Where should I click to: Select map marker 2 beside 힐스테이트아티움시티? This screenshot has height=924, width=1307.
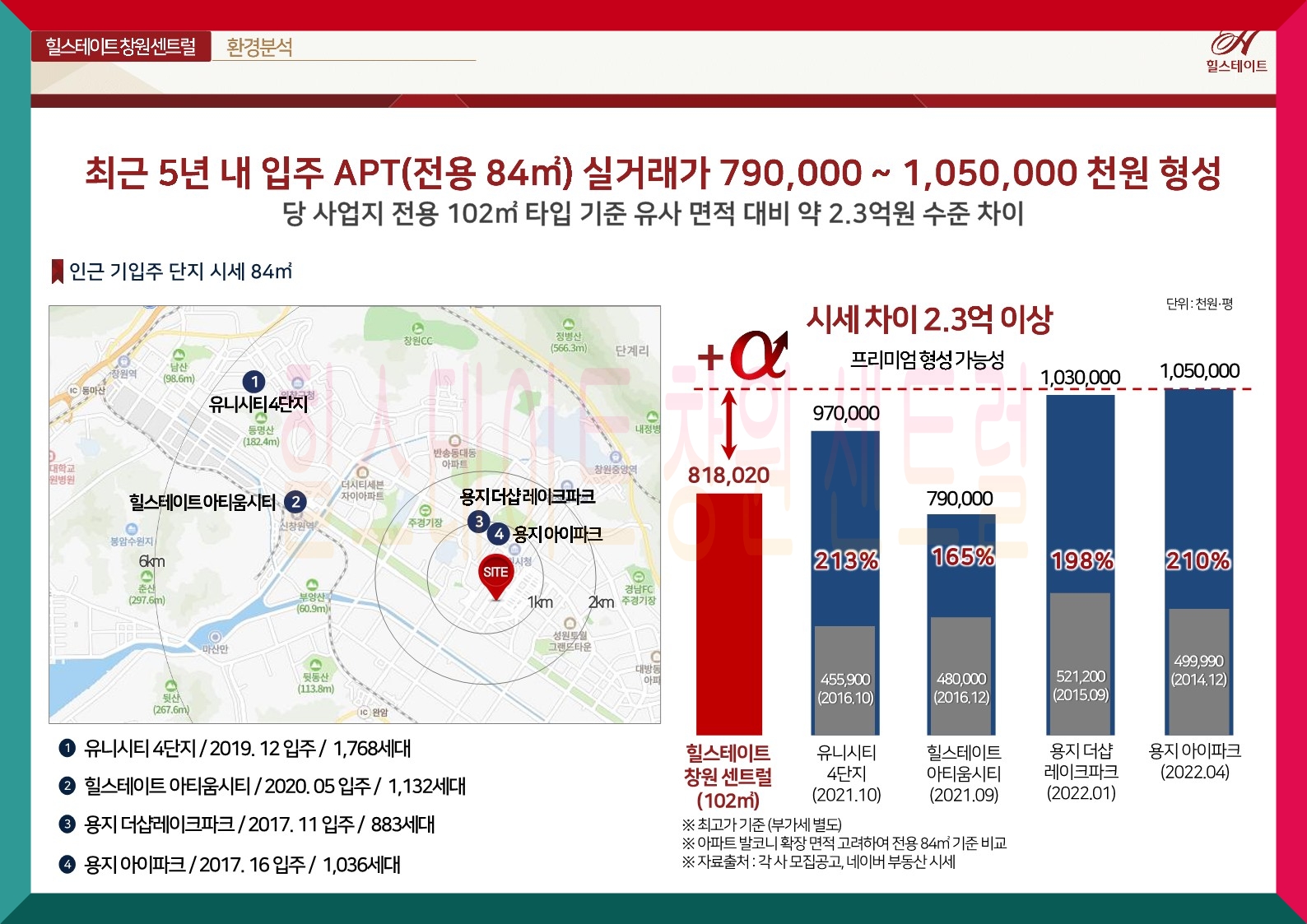pyautogui.click(x=295, y=502)
